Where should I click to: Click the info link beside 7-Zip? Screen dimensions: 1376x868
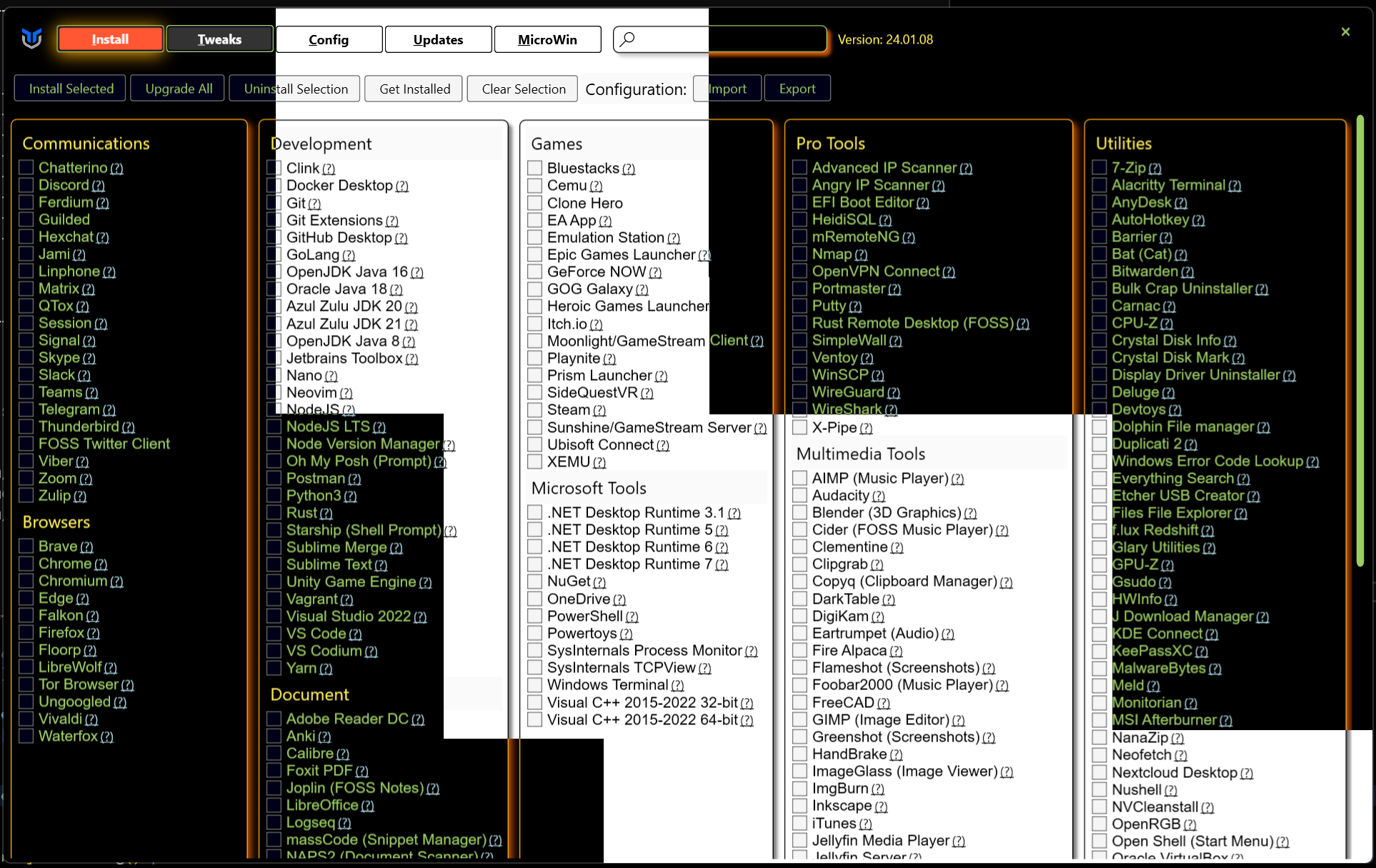[x=1155, y=169]
